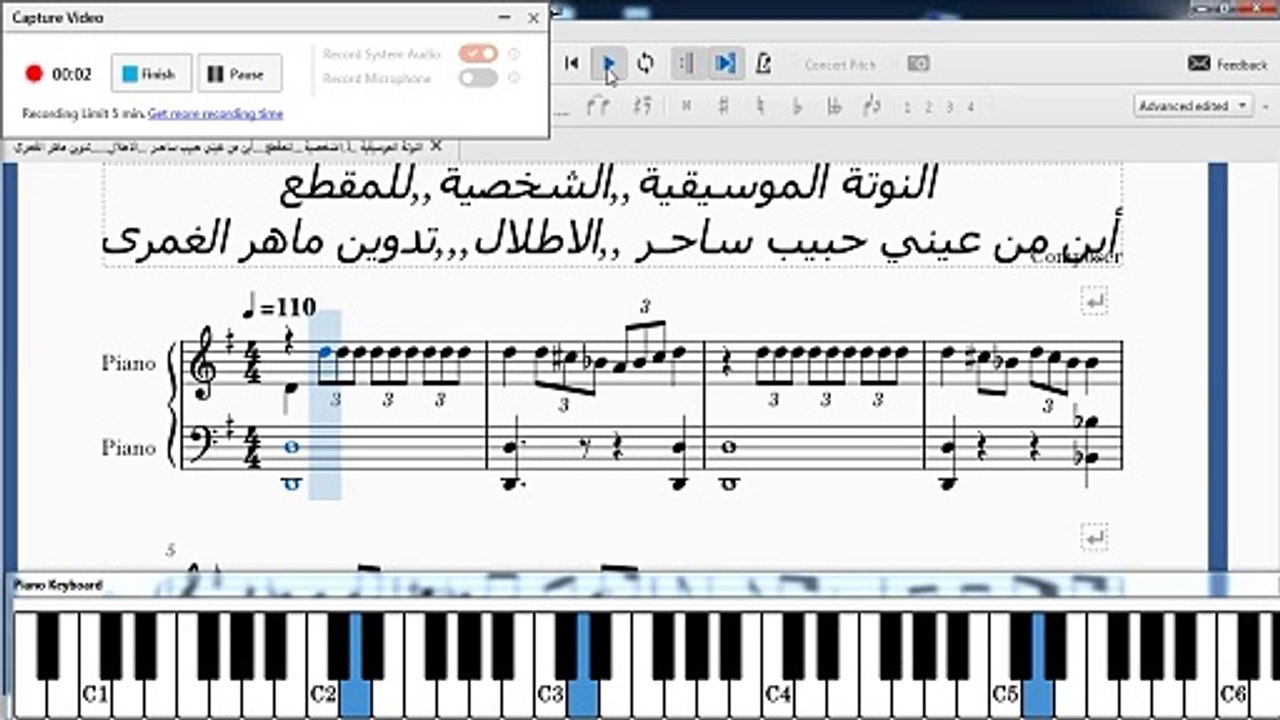The width and height of the screenshot is (1280, 720).
Task: Minimize the Capture Video window
Action: click(503, 18)
